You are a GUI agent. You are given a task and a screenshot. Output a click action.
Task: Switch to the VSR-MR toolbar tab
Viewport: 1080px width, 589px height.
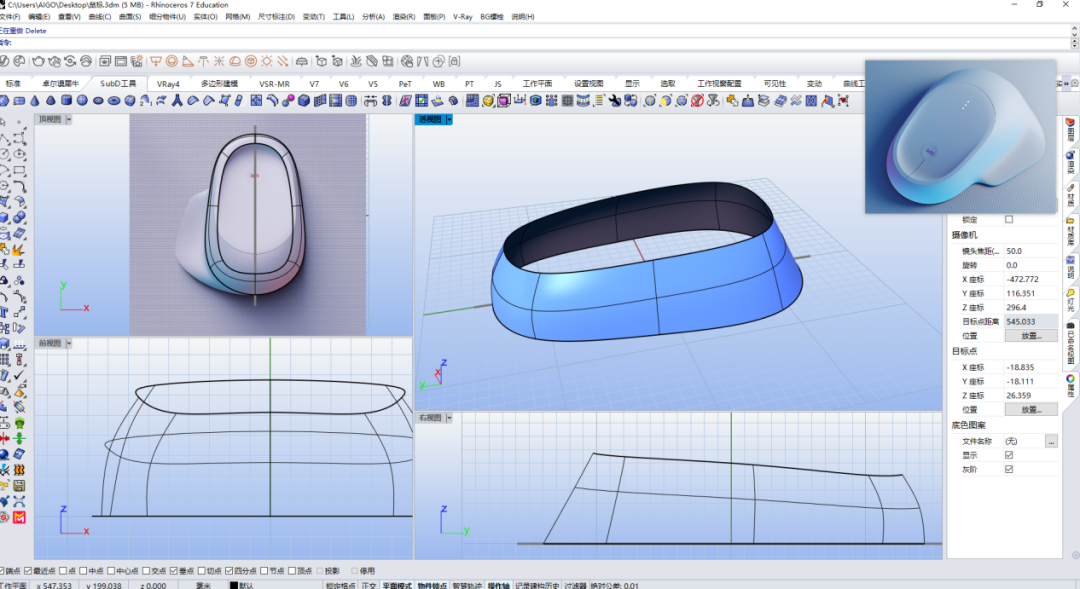274,83
